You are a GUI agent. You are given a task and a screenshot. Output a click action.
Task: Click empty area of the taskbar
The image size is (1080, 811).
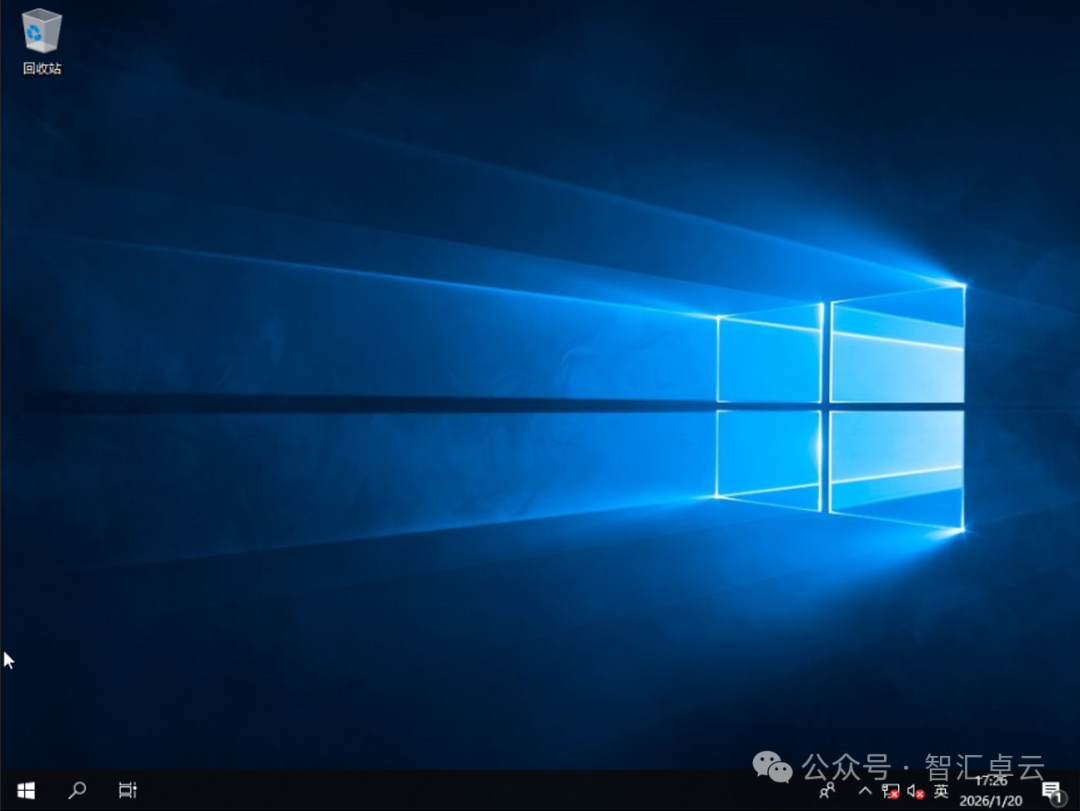tap(450, 791)
